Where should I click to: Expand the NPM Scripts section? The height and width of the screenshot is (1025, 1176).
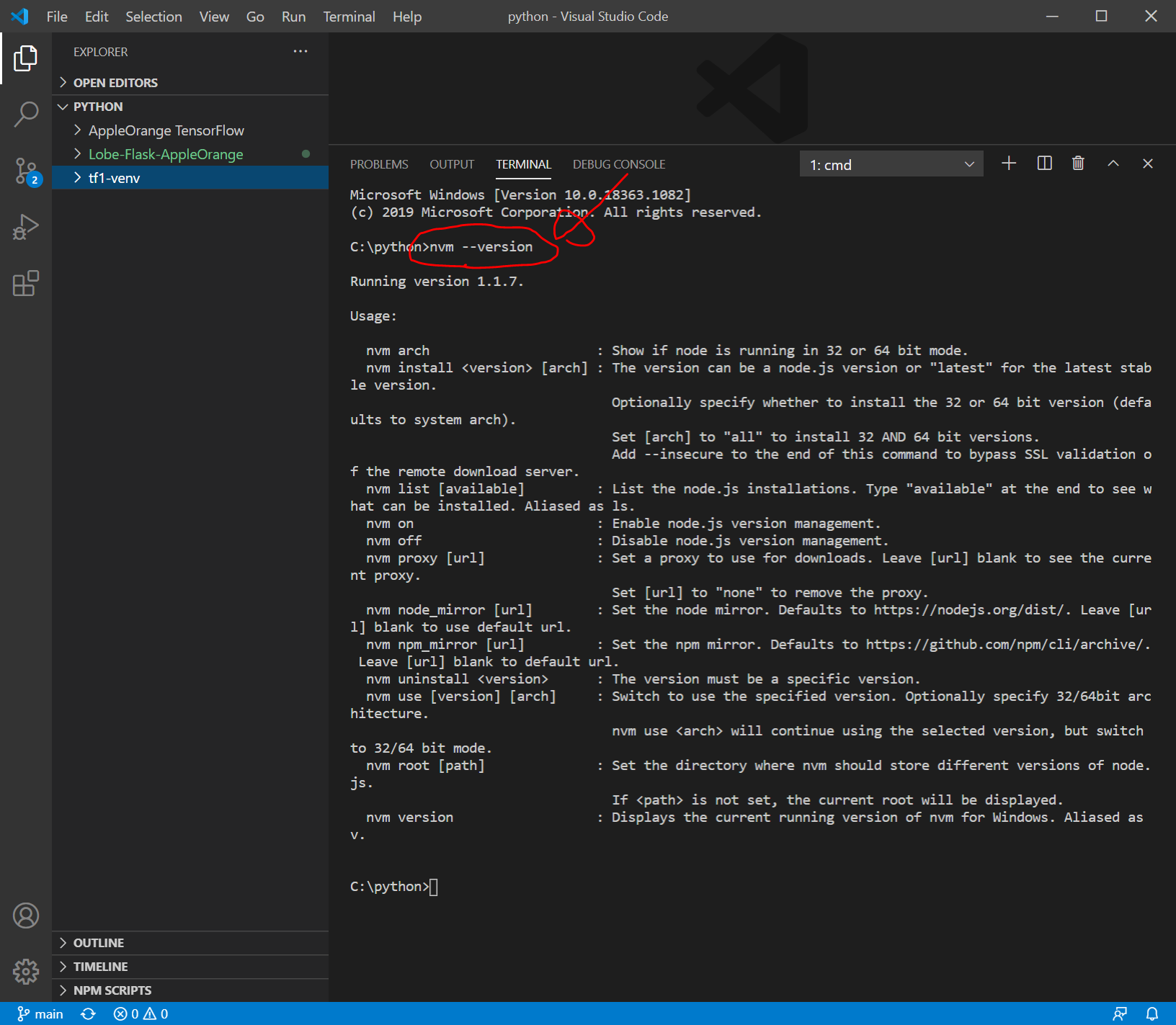pyautogui.click(x=190, y=990)
